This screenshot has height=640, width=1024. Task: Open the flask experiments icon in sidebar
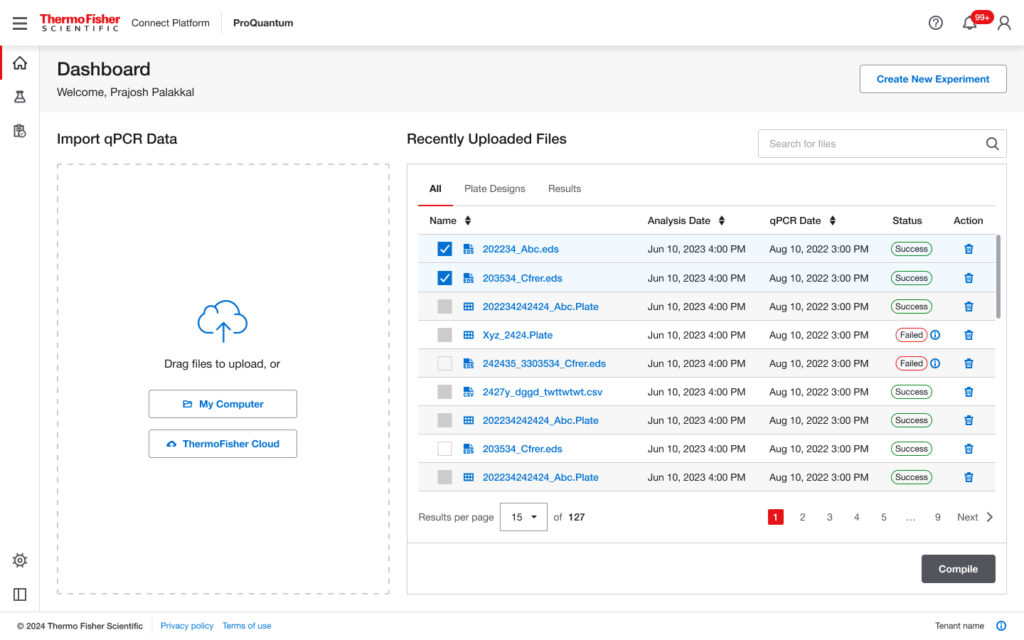20,97
